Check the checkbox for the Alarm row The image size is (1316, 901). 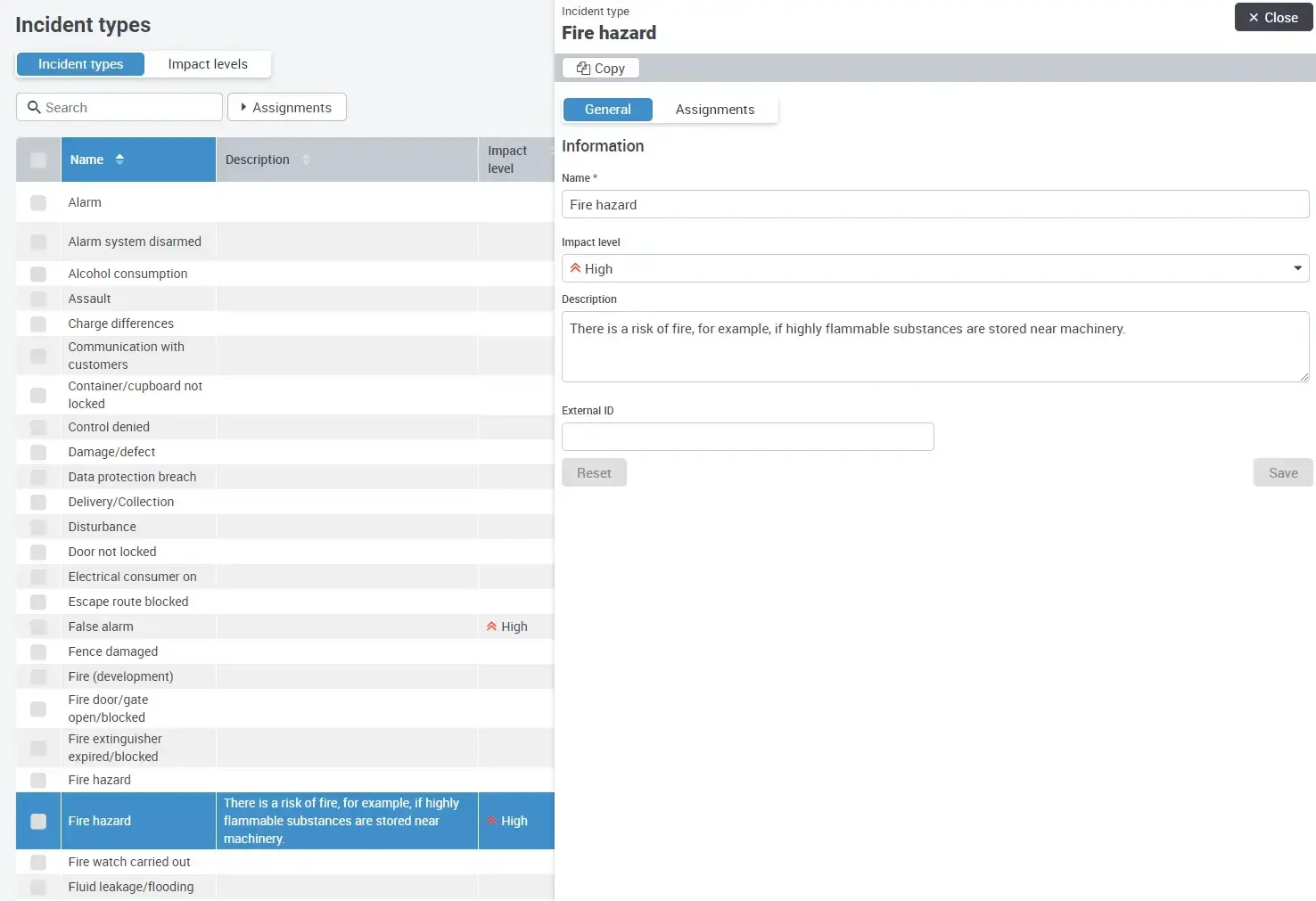tap(37, 202)
